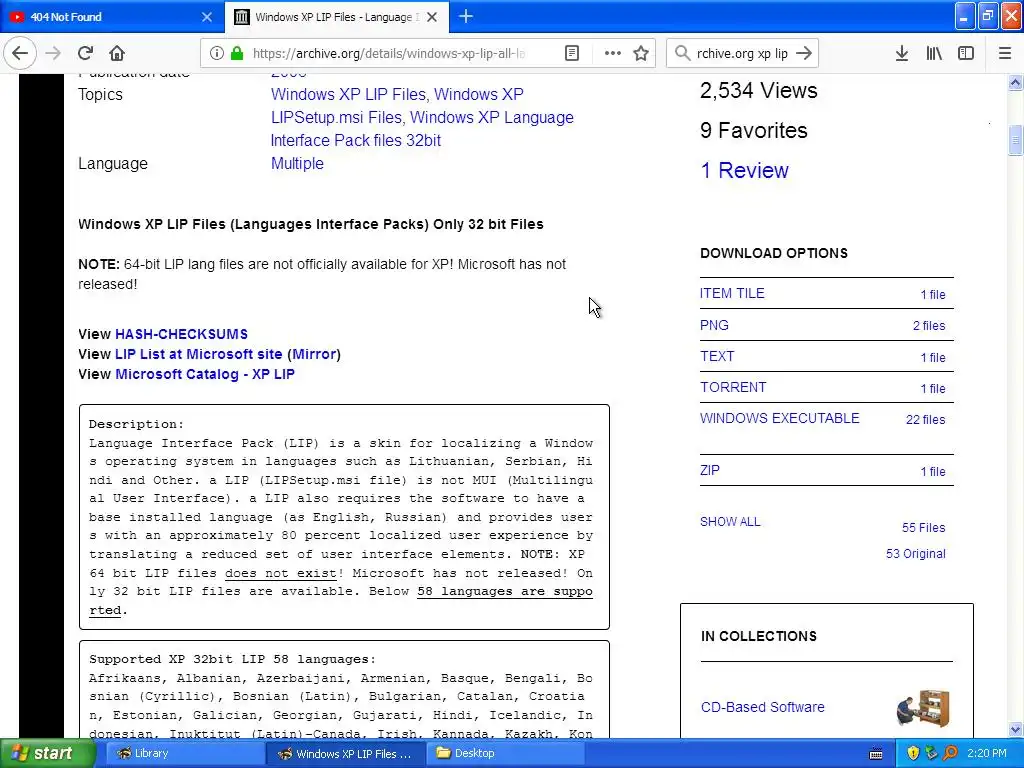Open the Firefox home page
1024x768 pixels.
[x=117, y=53]
